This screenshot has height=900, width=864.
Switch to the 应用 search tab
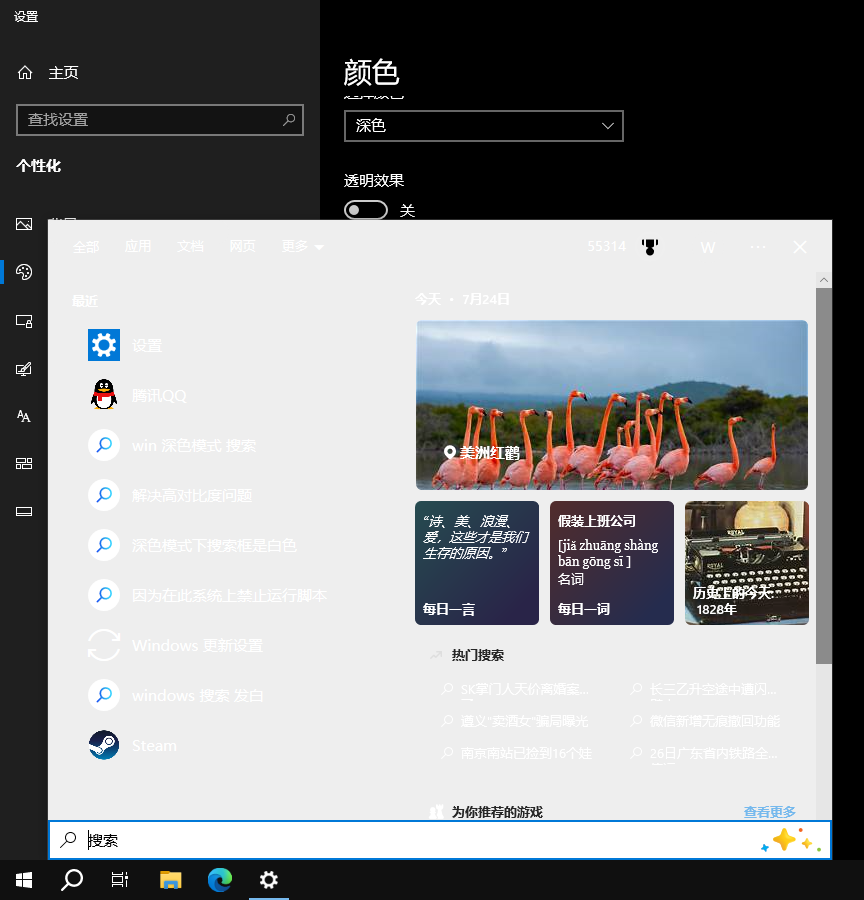point(138,247)
